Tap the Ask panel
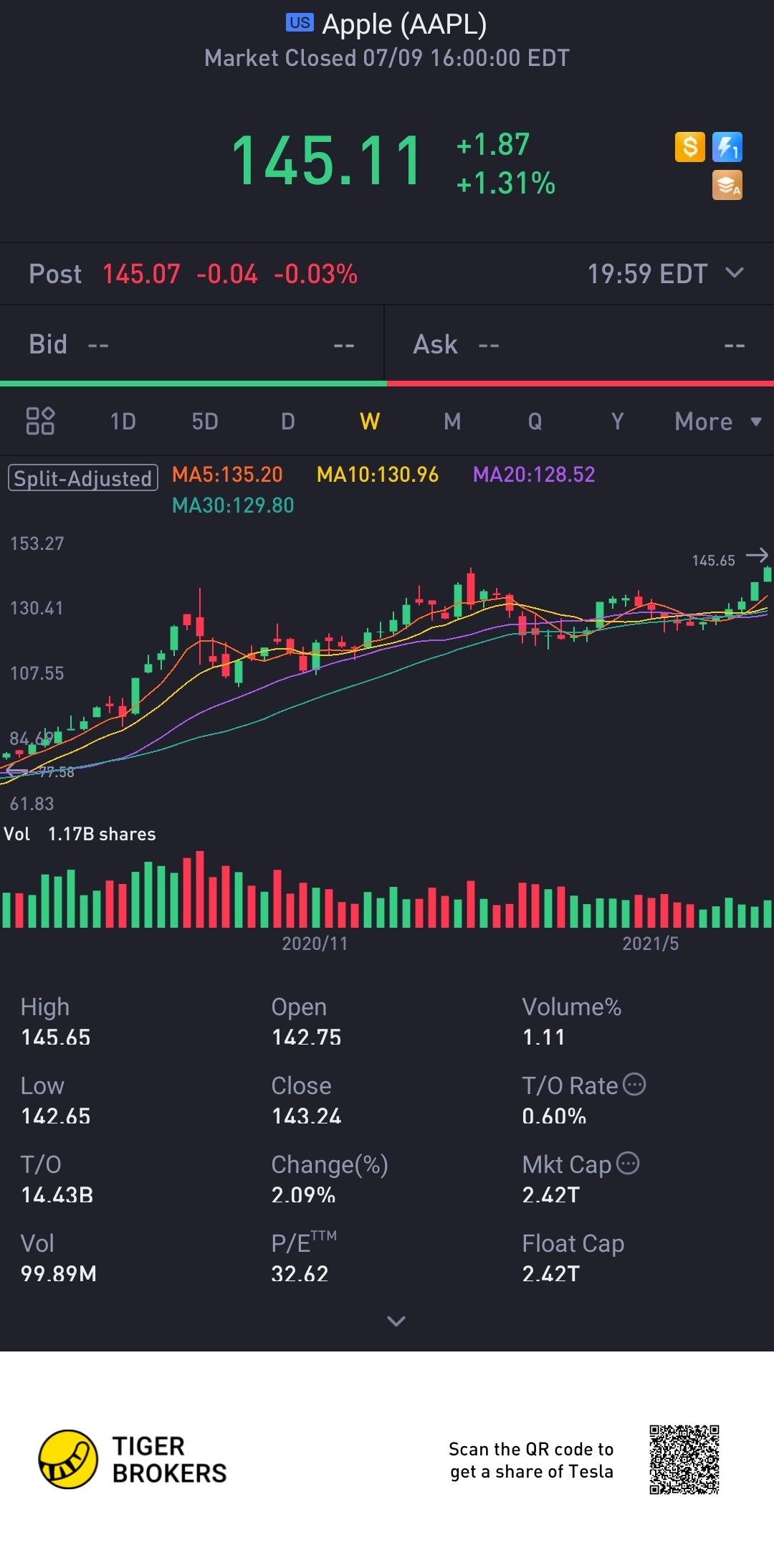This screenshot has height=1568, width=774. [580, 345]
